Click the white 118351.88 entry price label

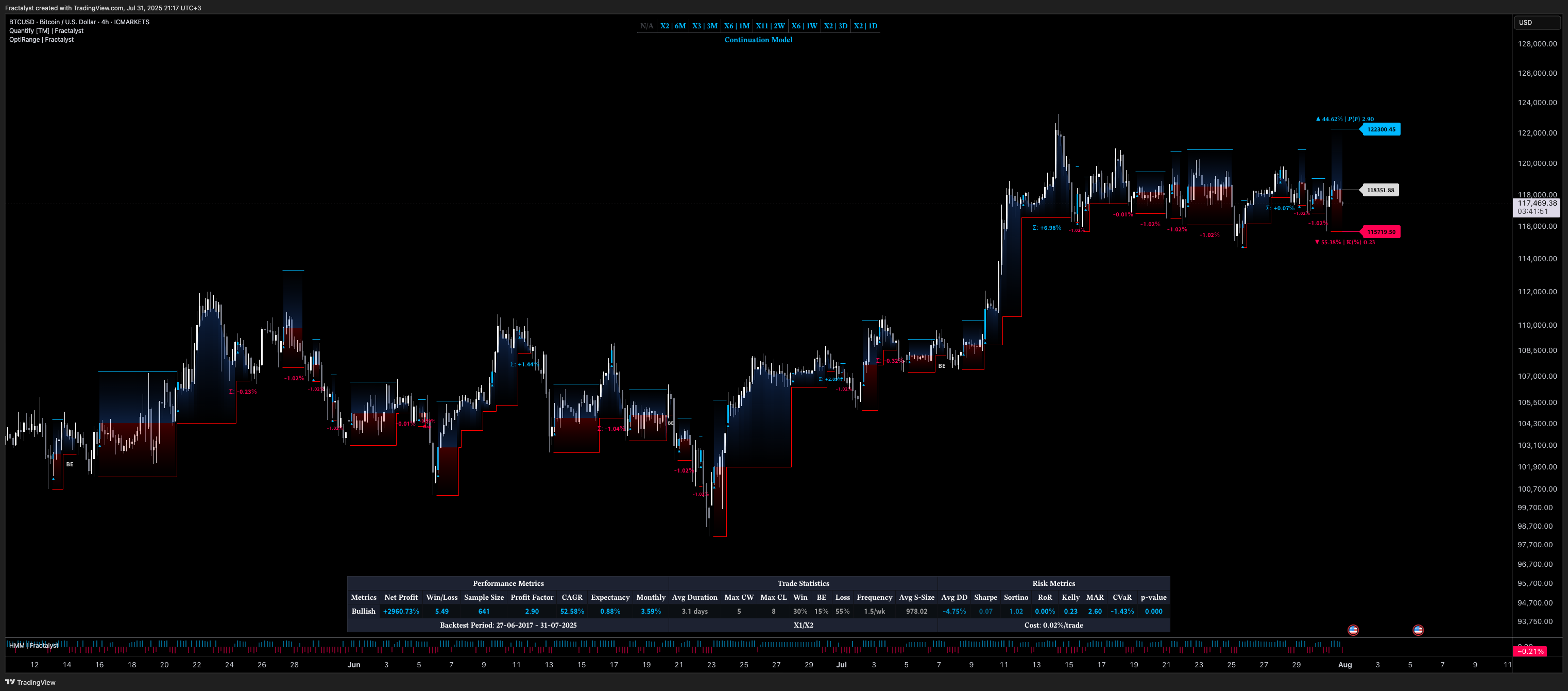(1380, 190)
